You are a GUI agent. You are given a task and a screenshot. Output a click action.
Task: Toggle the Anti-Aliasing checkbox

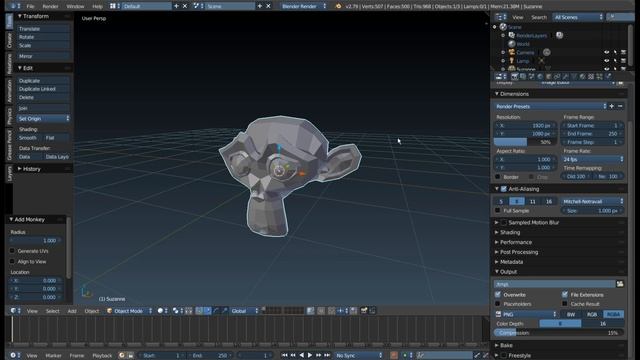tap(504, 189)
